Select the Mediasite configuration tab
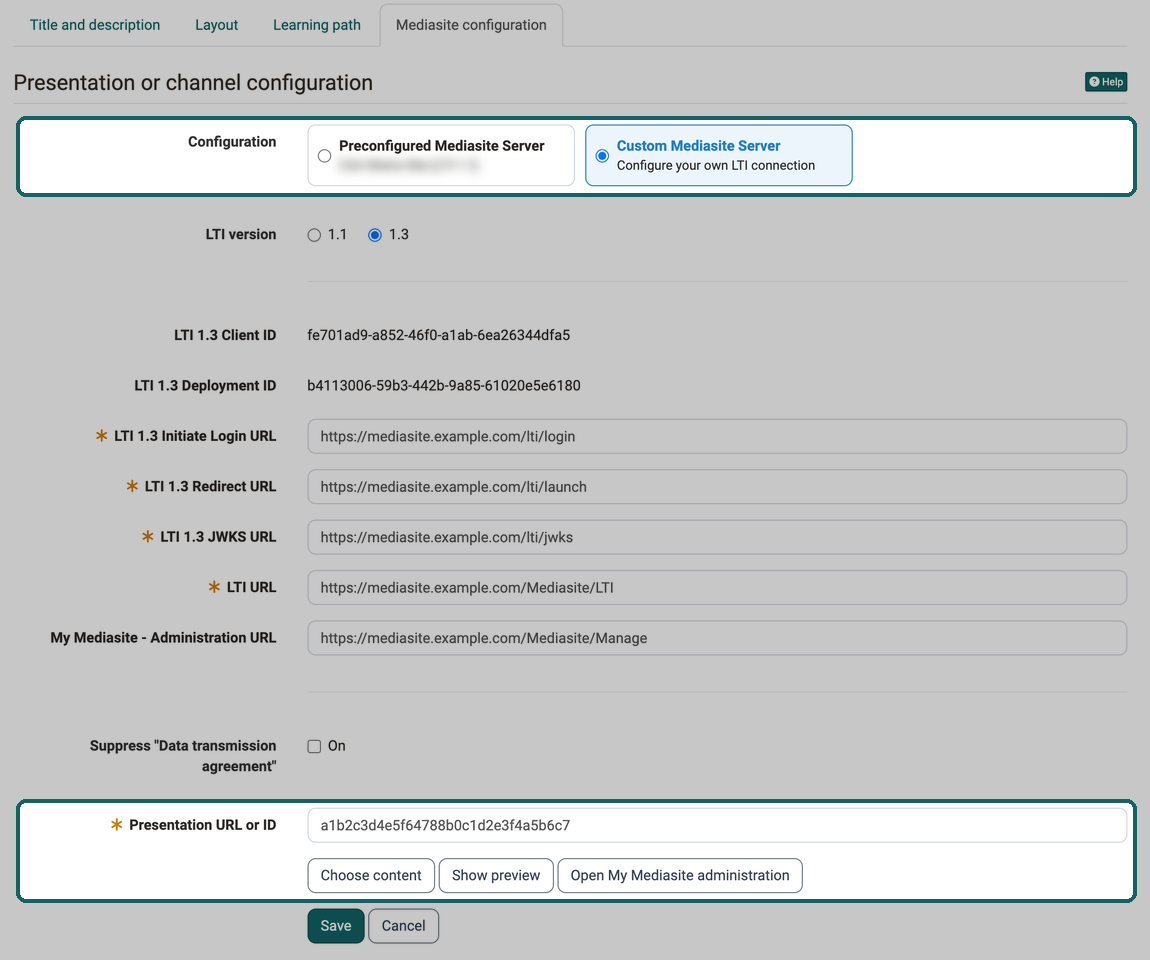Screen dimensions: 1150x960 471,25
